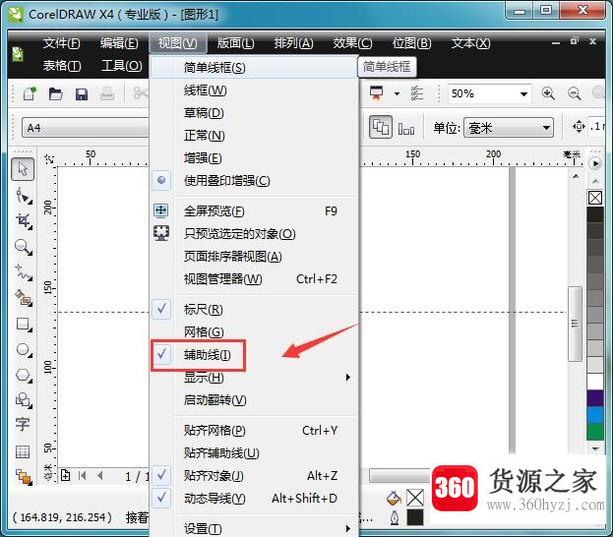Open the options list icon

(x=417, y=93)
